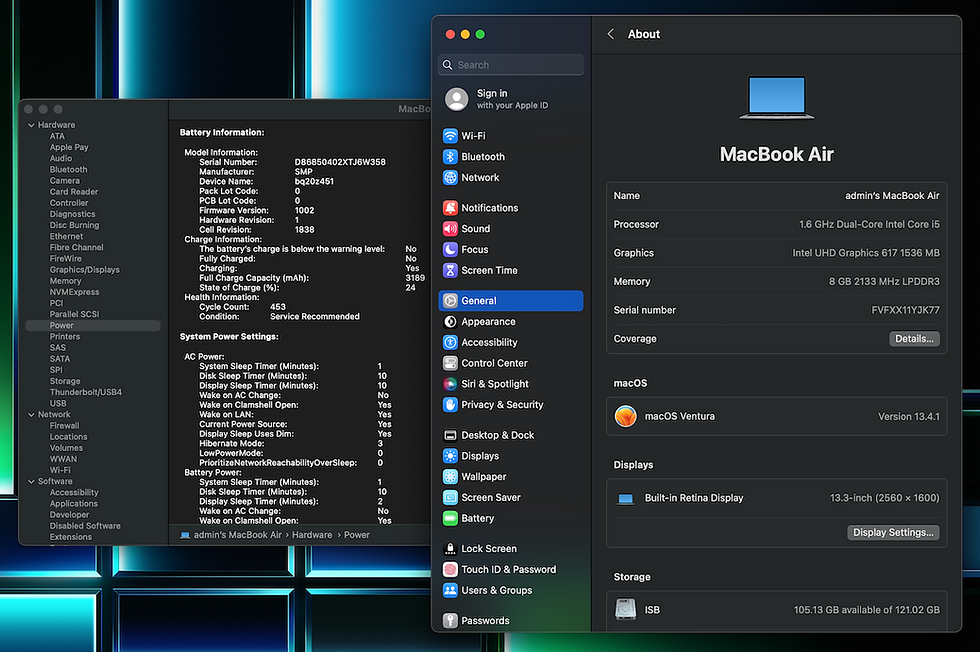This screenshot has width=980, height=652.
Task: Click the Control Center icon
Action: (x=450, y=363)
